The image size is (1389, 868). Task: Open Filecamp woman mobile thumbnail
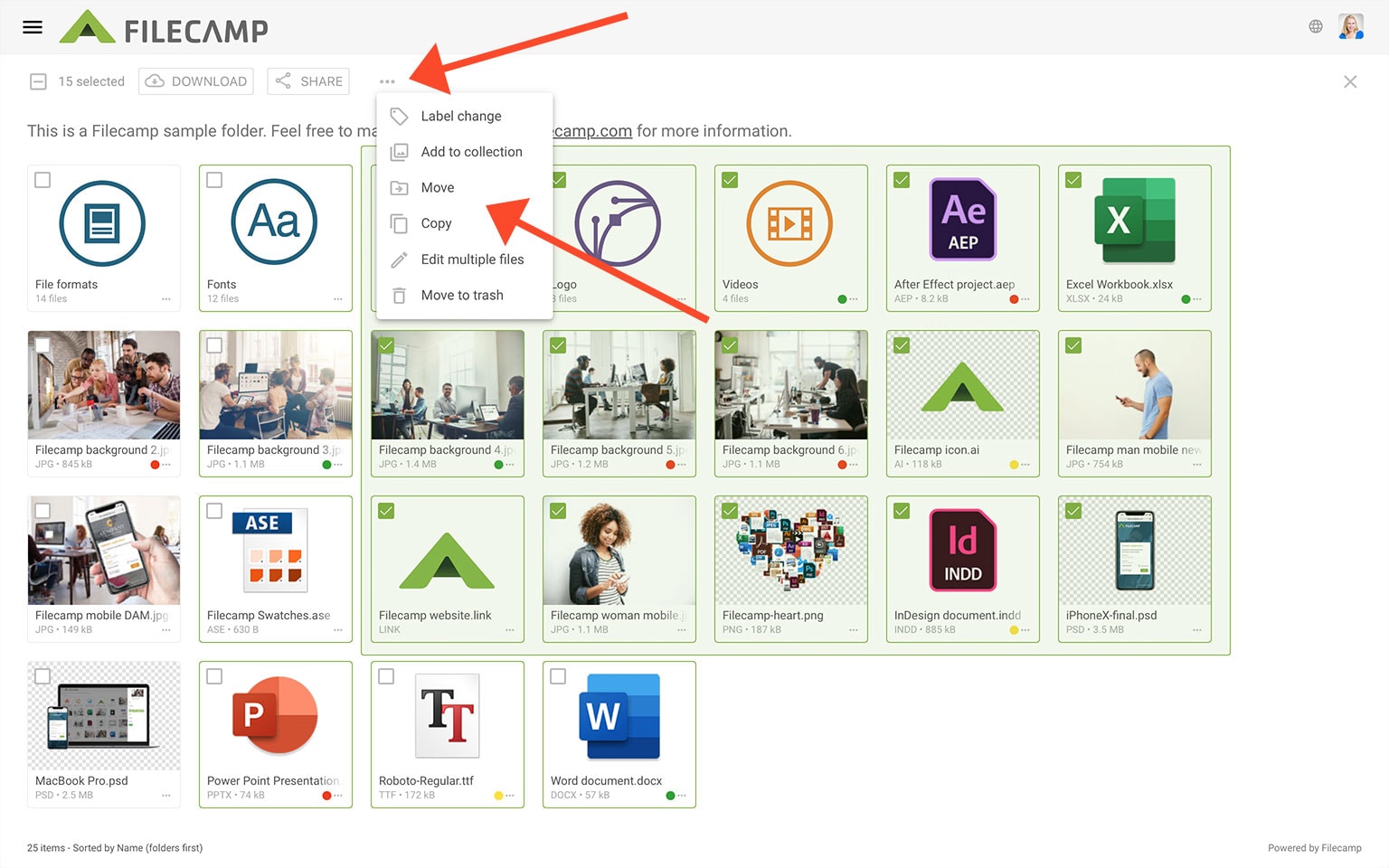click(619, 551)
